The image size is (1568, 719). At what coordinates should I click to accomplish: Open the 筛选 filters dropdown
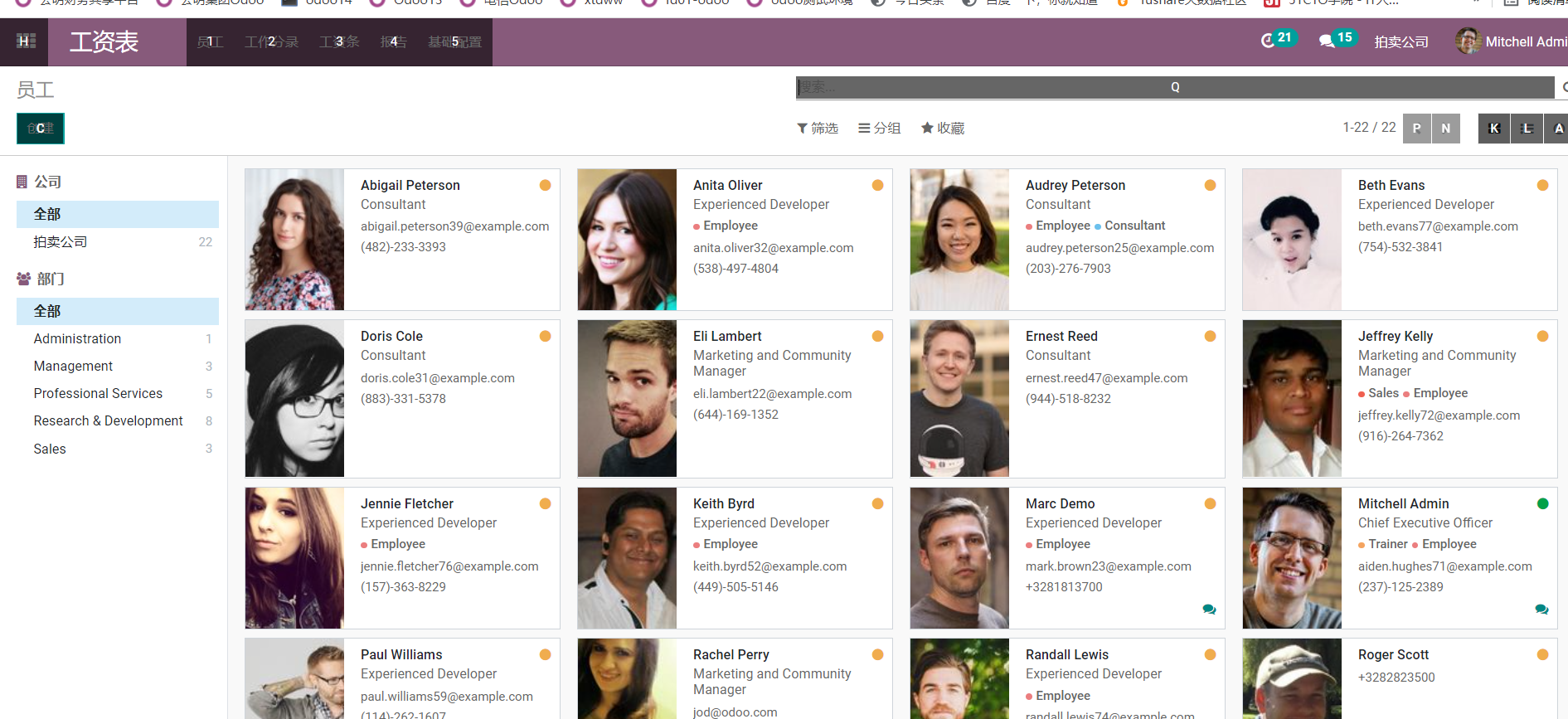point(818,128)
